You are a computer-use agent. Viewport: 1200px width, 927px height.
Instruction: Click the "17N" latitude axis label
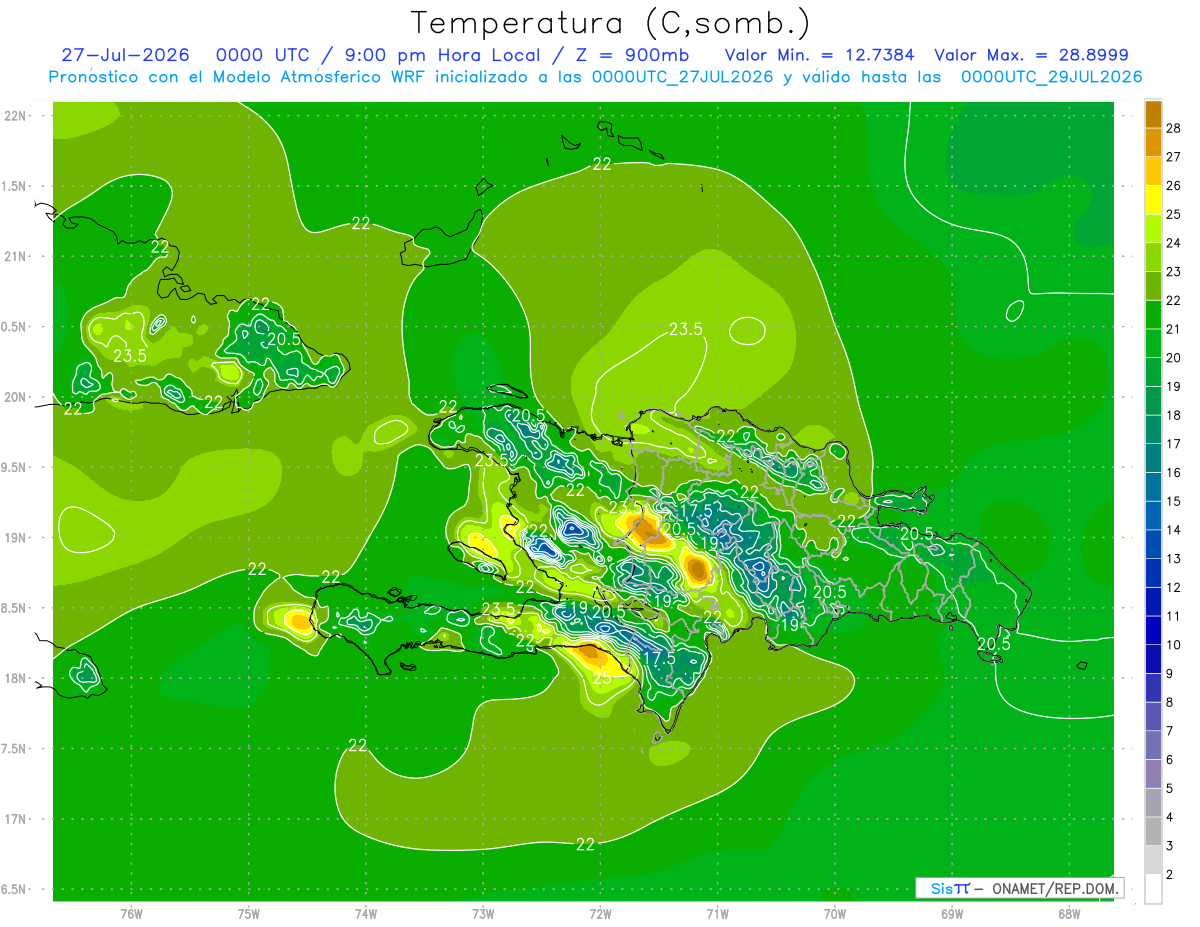tap(16, 819)
